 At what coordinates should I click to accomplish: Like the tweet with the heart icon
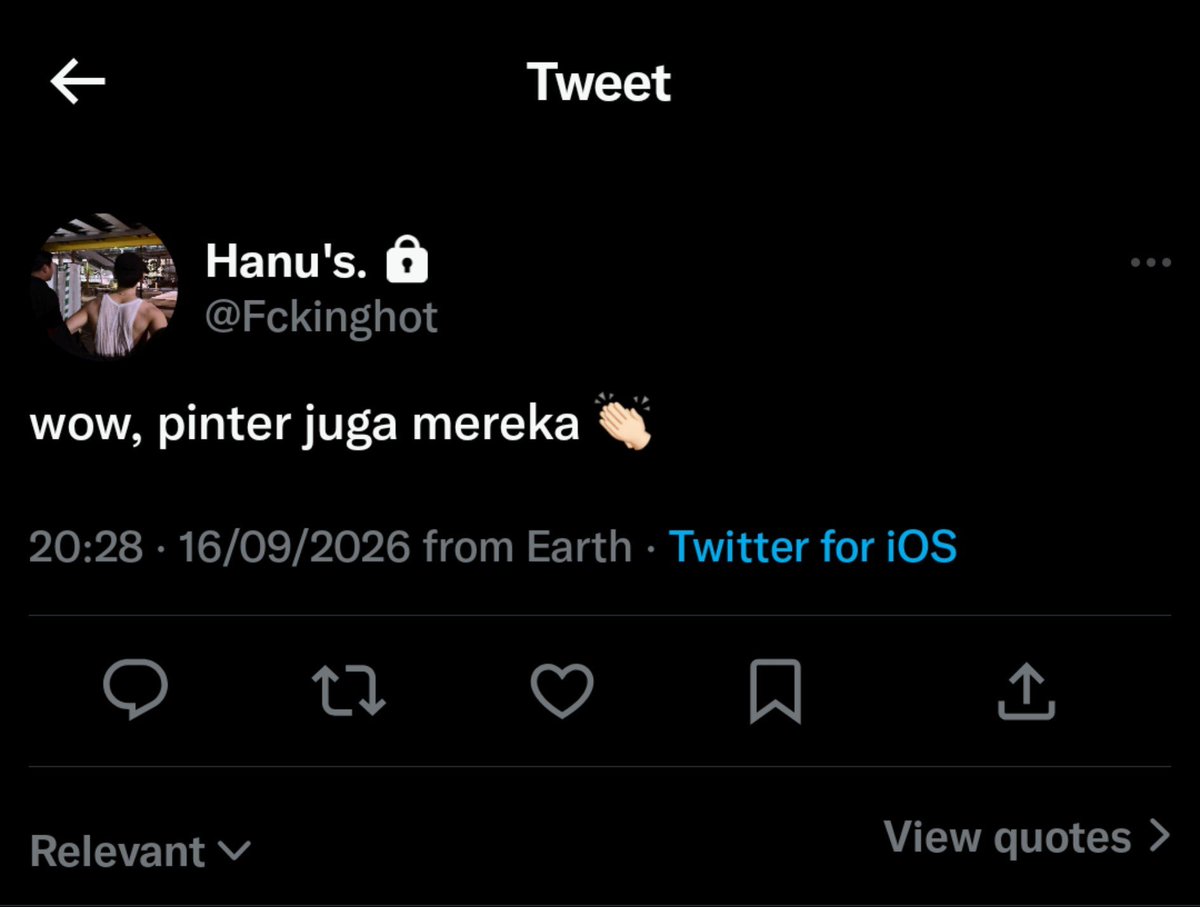(562, 691)
